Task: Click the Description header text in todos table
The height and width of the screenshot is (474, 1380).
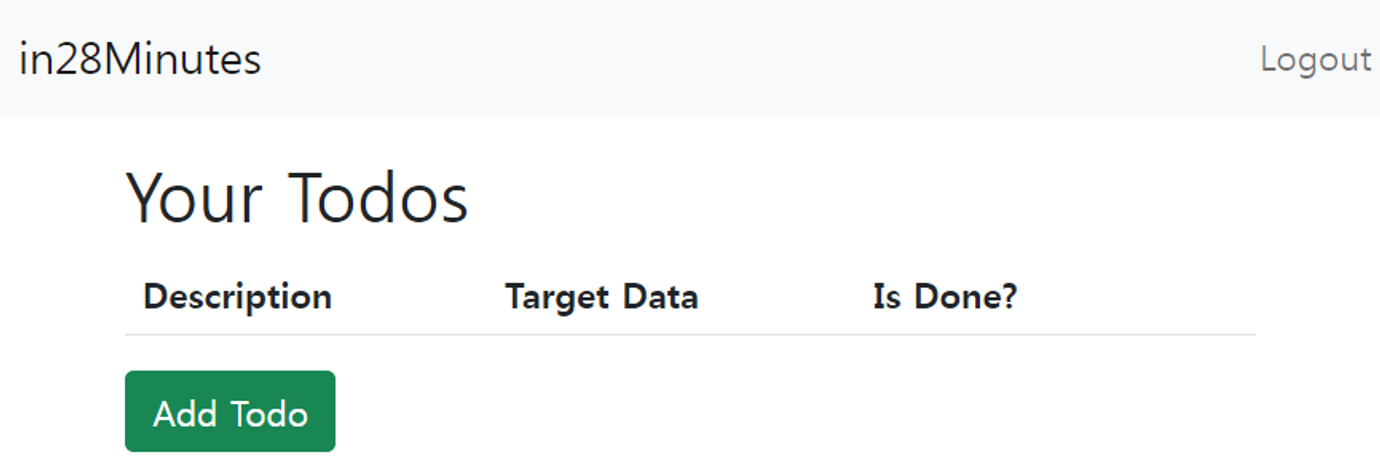Action: 238,297
